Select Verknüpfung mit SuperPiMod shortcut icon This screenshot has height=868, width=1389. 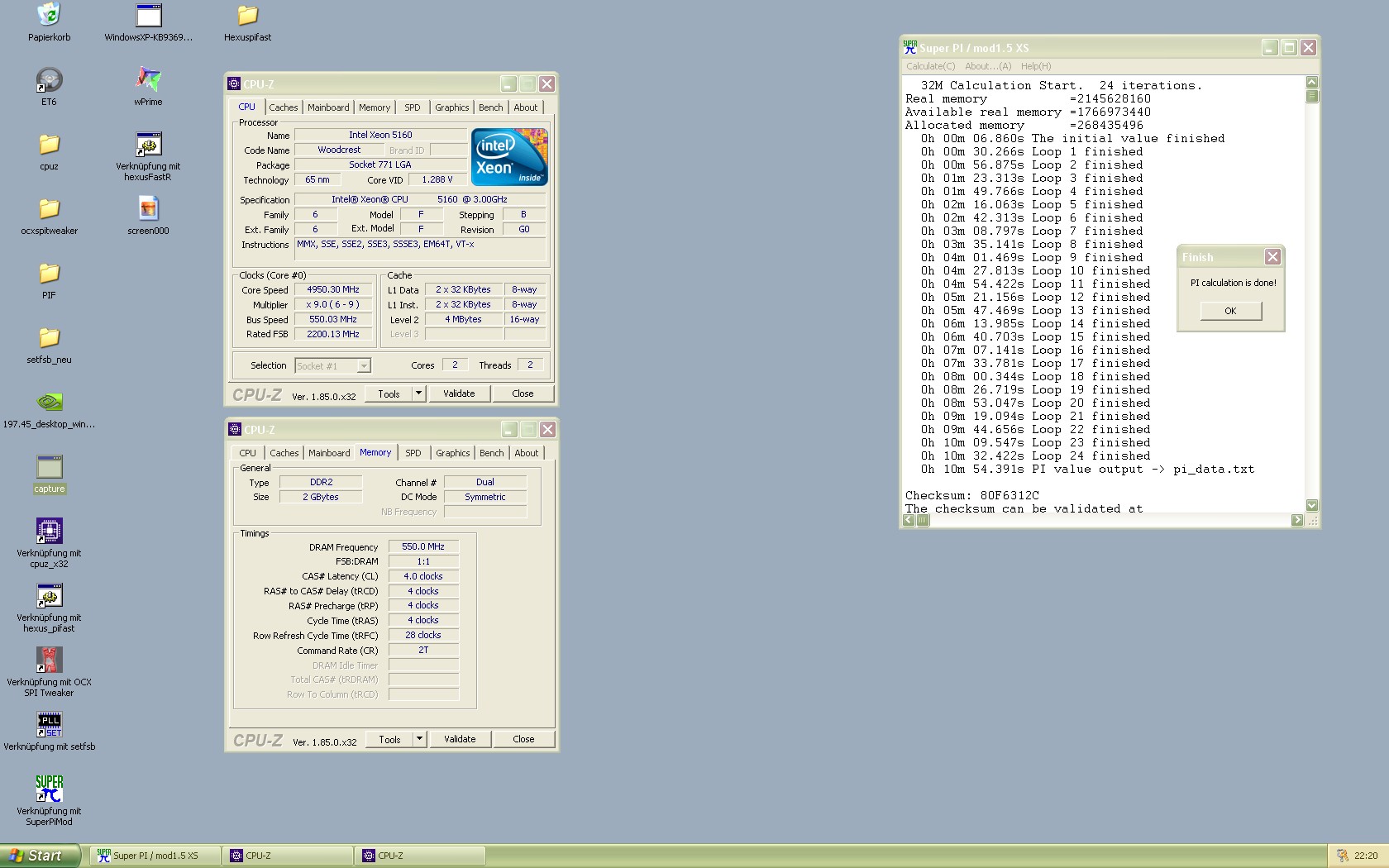(x=49, y=789)
